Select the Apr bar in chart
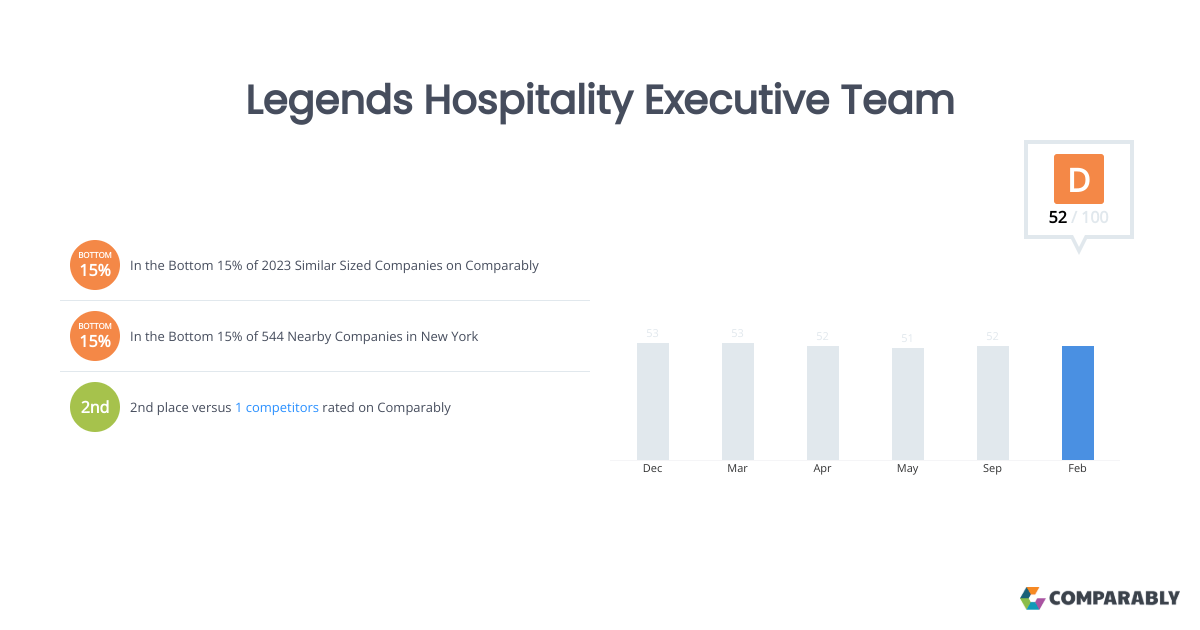Screen dimensions: 1200x630 click(823, 403)
